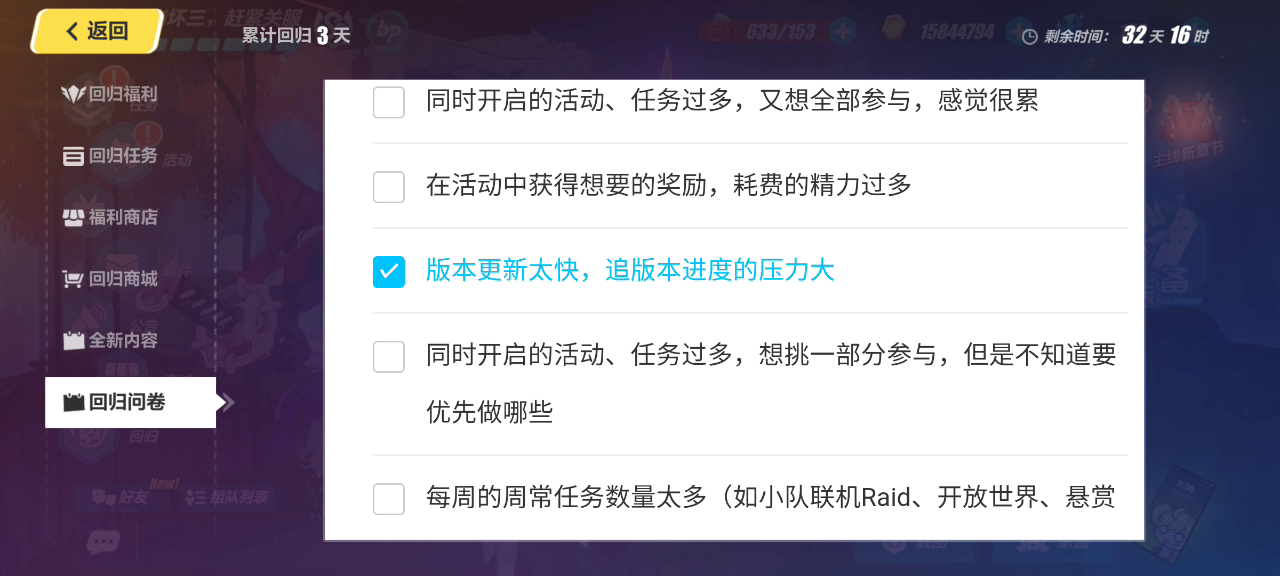Open the 回归任务 tab

[x=123, y=156]
